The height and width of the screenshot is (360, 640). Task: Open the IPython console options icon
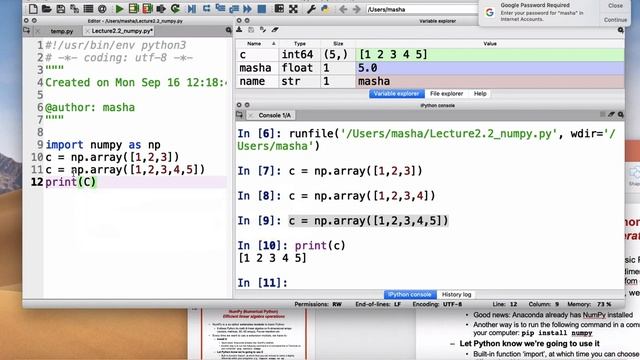point(620,115)
